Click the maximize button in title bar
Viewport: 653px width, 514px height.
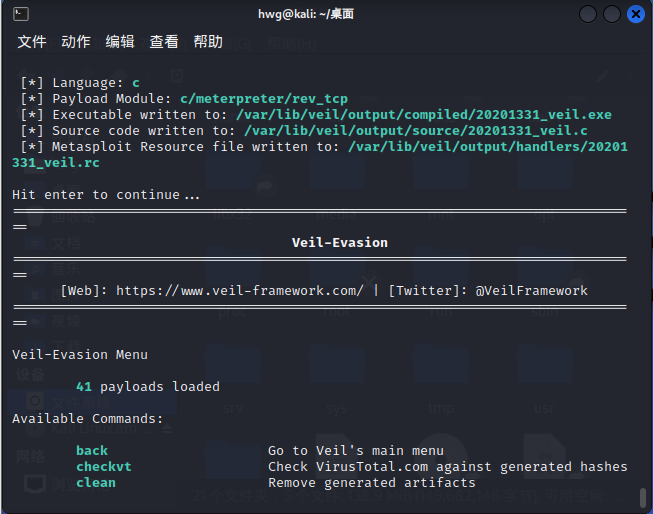(611, 14)
